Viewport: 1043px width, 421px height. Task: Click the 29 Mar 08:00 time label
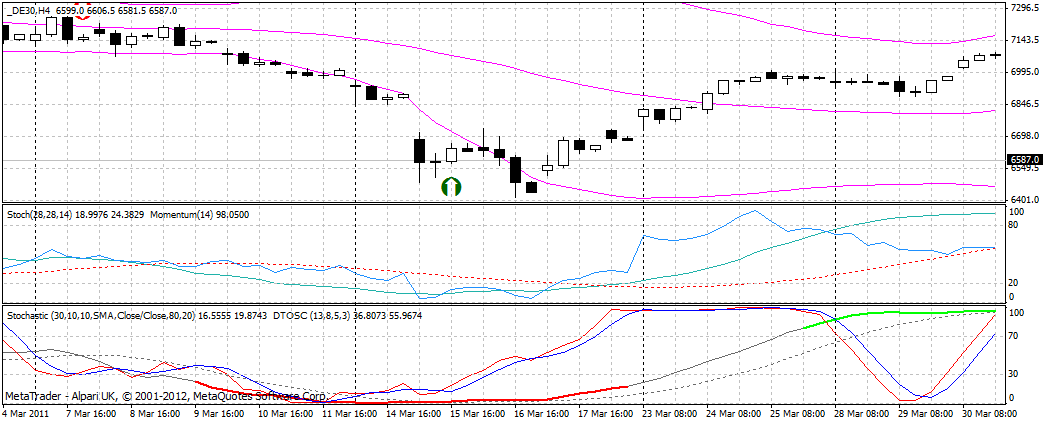pyautogui.click(x=927, y=413)
